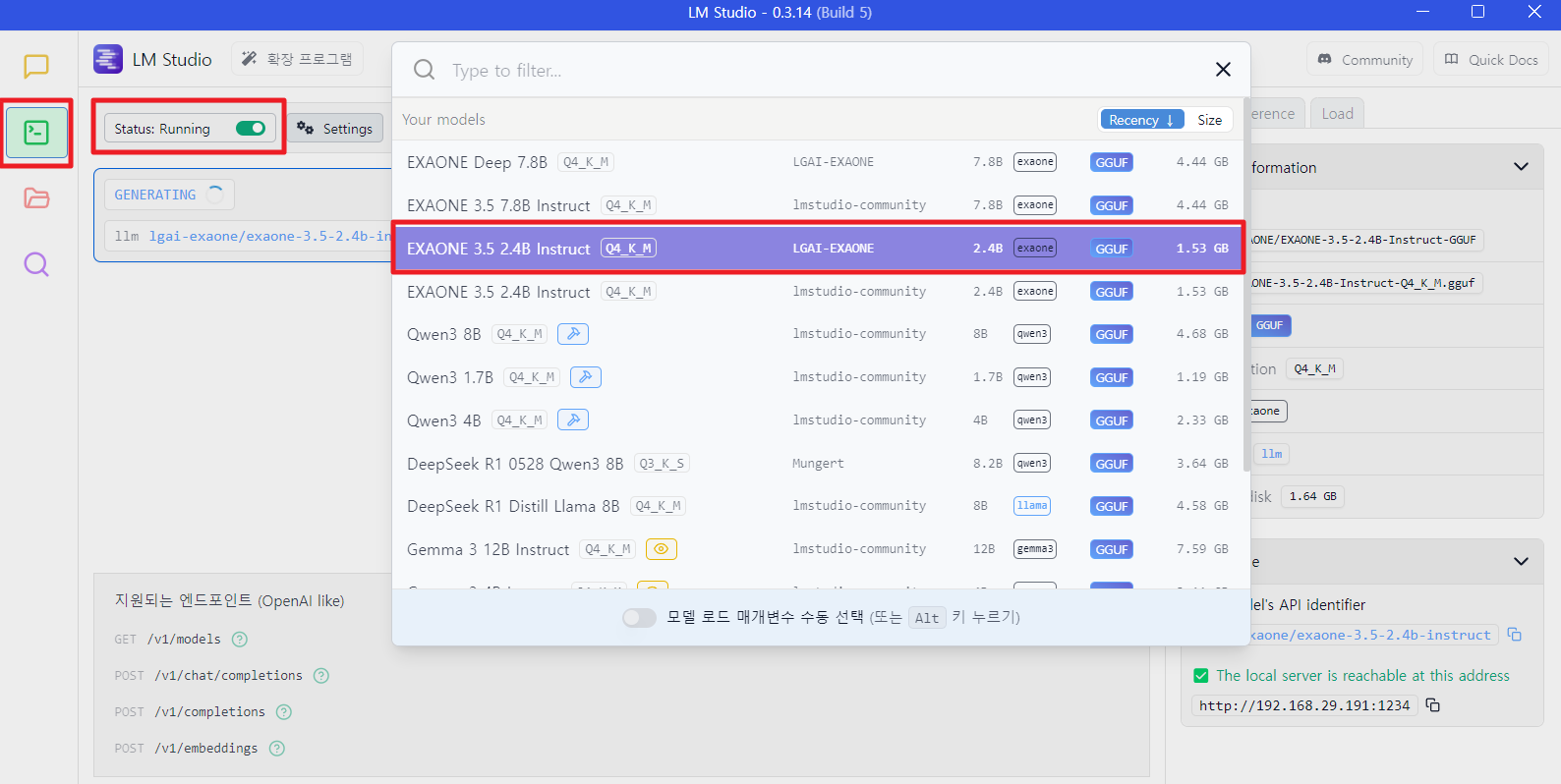Click the loaded model identifier lgai-exaone text
The image size is (1561, 784).
(x=270, y=237)
